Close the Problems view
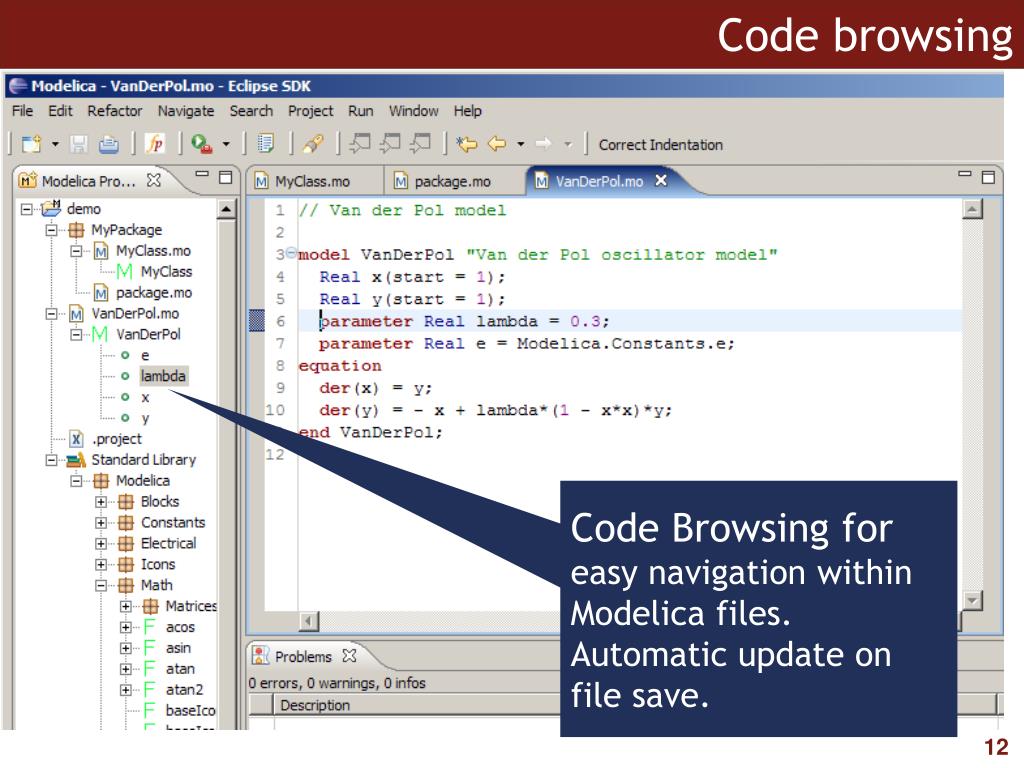The width and height of the screenshot is (1024, 768). [x=349, y=655]
